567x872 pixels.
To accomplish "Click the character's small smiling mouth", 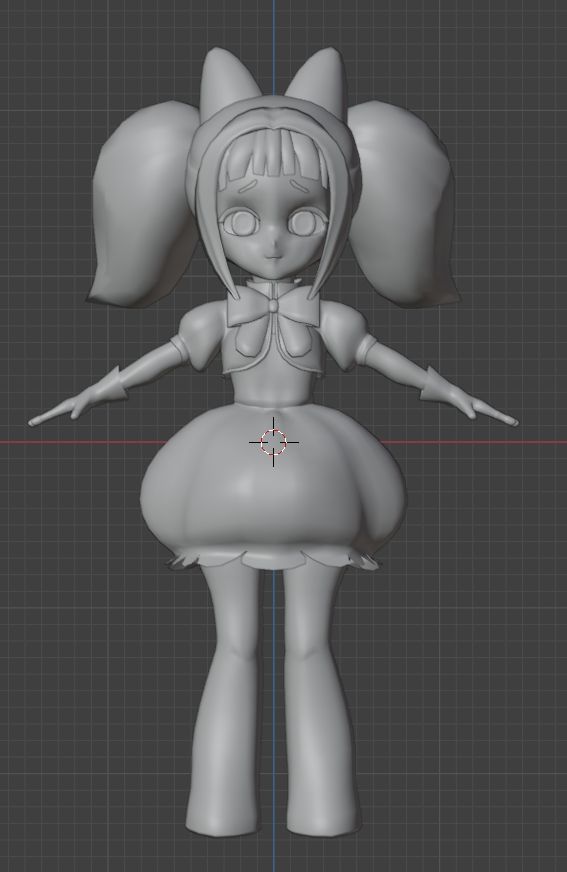I will tap(273, 257).
